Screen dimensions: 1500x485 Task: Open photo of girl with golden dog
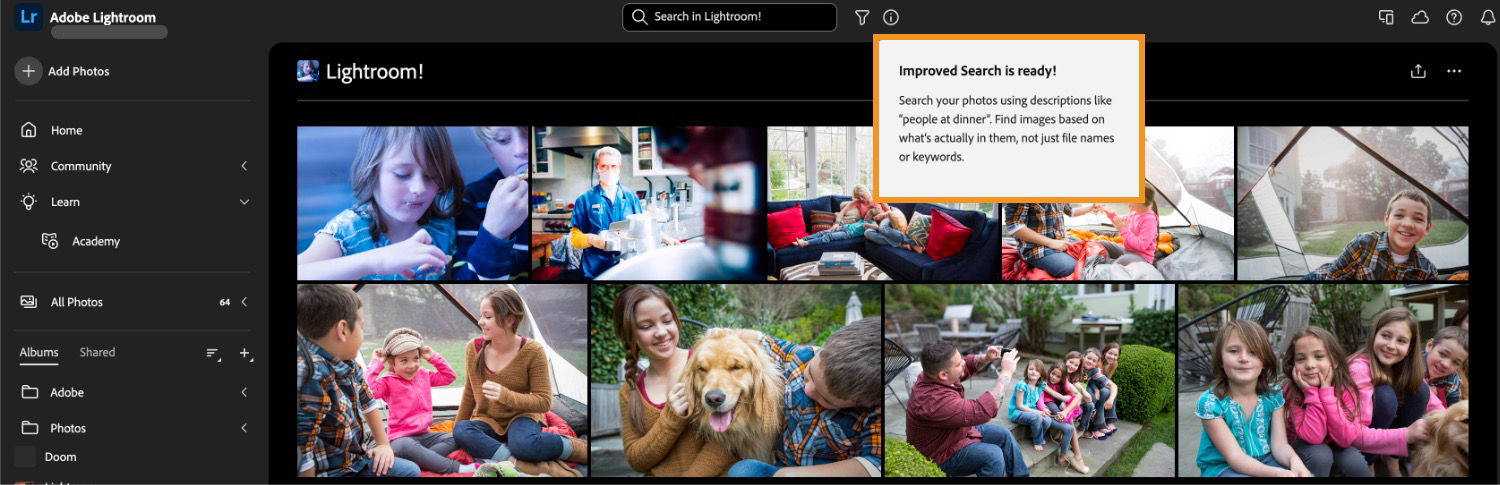tap(736, 380)
